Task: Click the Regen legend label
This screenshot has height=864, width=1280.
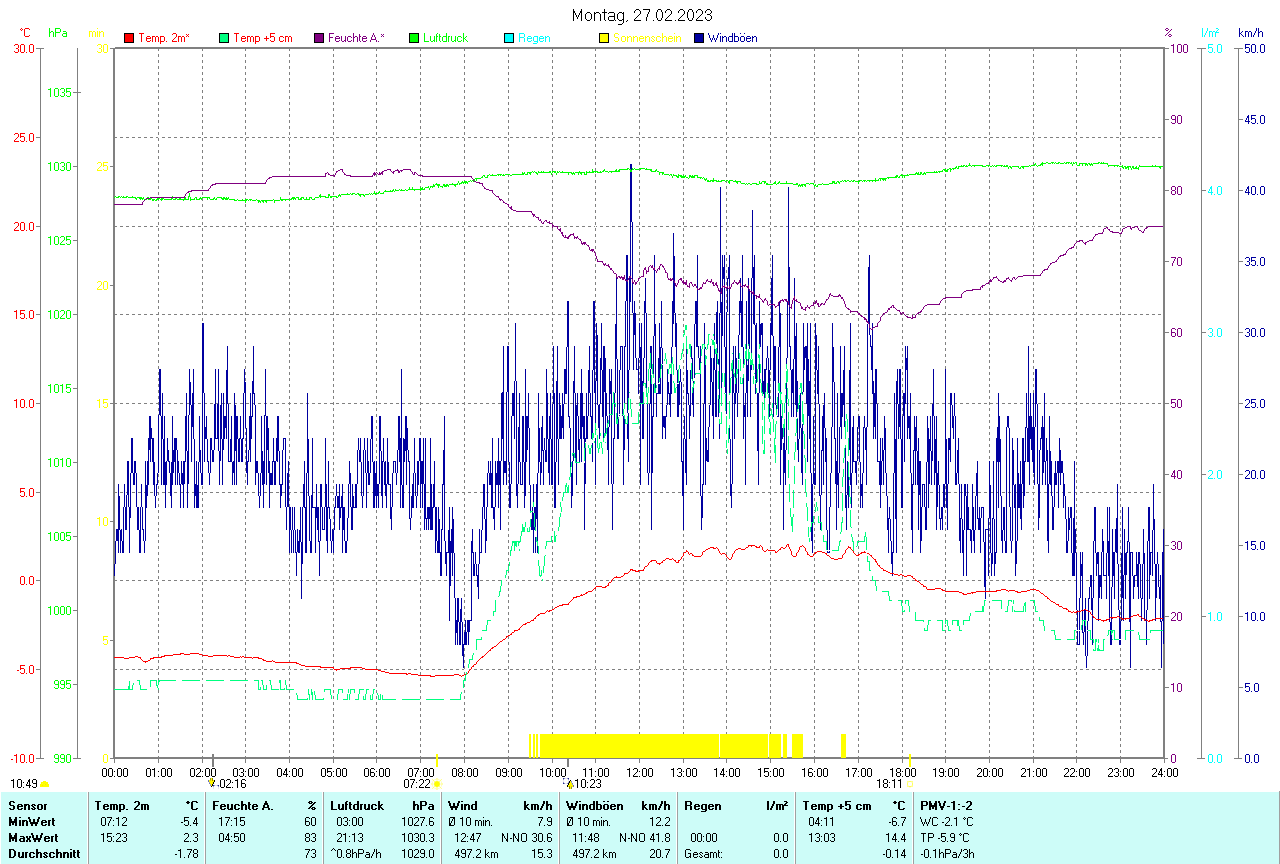Action: click(x=534, y=38)
